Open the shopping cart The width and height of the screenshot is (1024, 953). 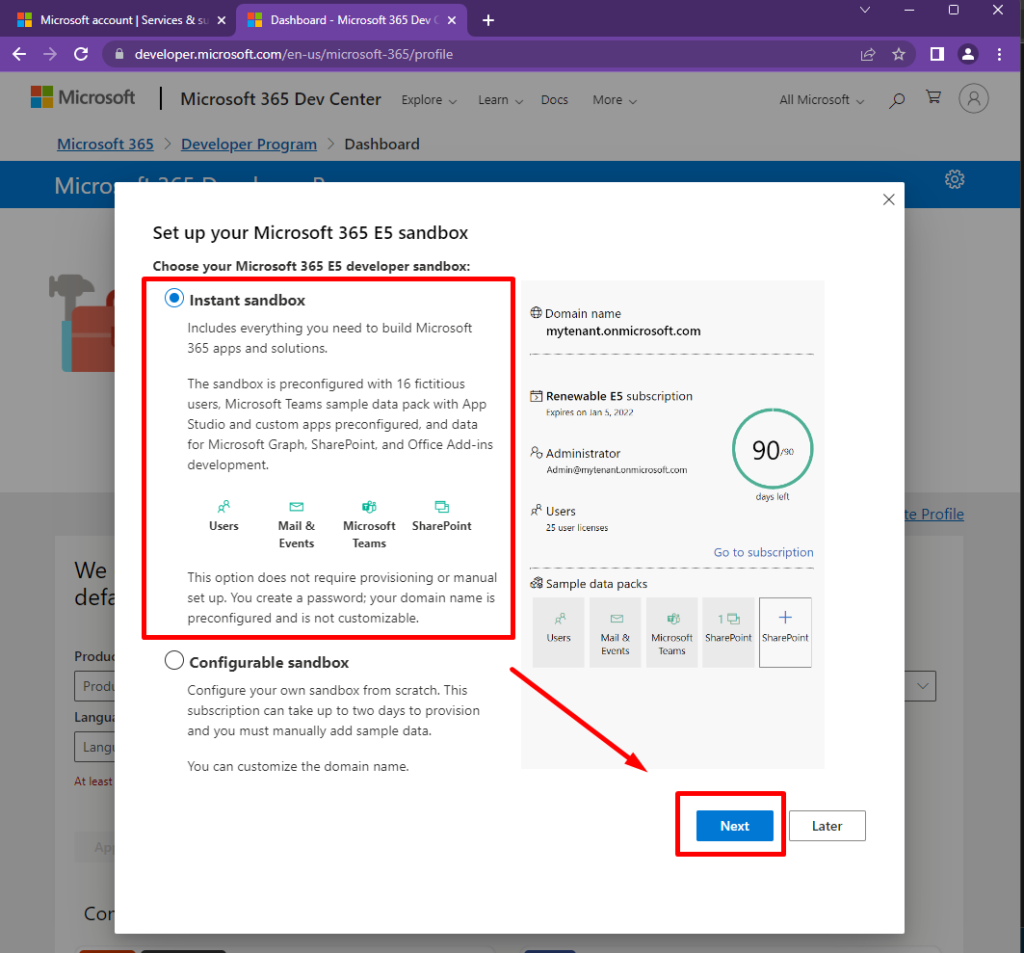pyautogui.click(x=934, y=97)
